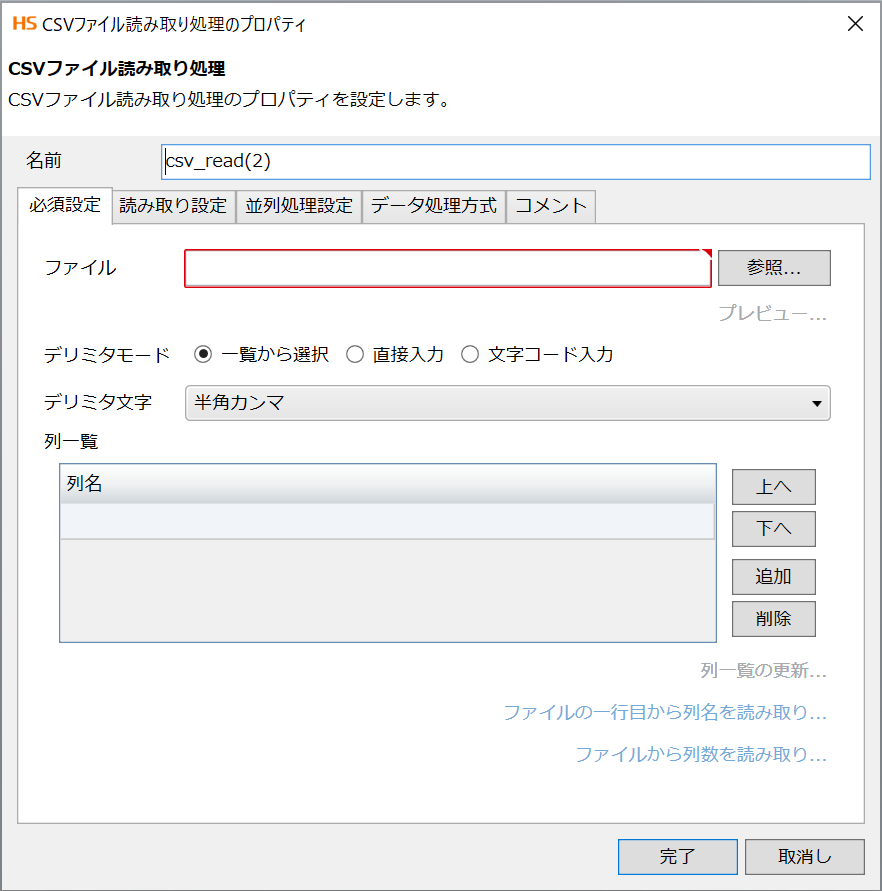Click the 追加 add button
The image size is (882, 891).
773,577
